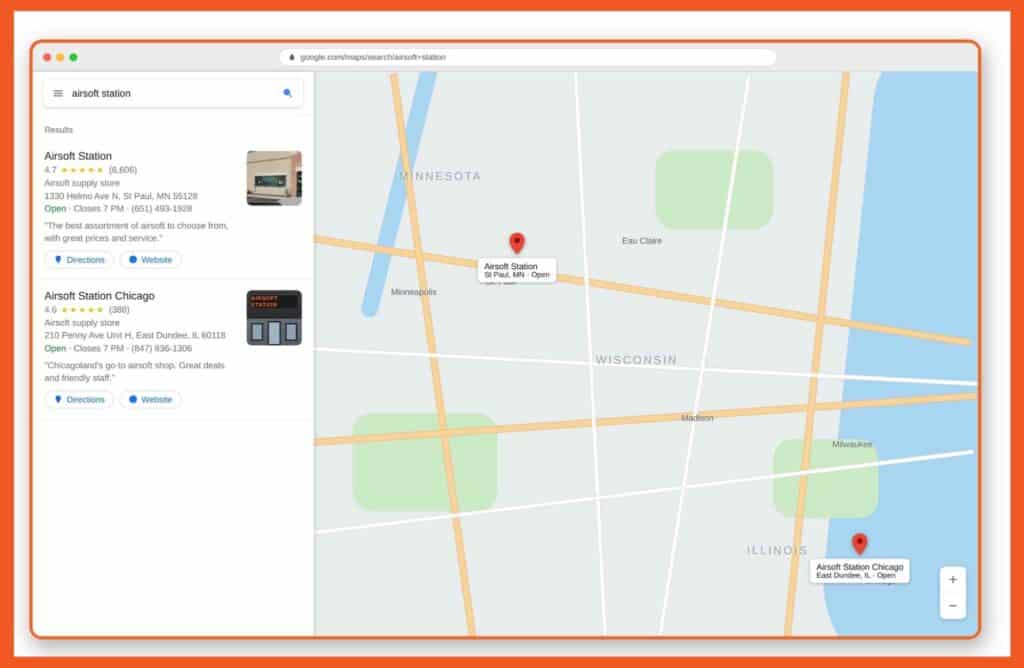Open the Airsoft Station store photo thumbnail
Viewport: 1024px width, 668px height.
[274, 178]
